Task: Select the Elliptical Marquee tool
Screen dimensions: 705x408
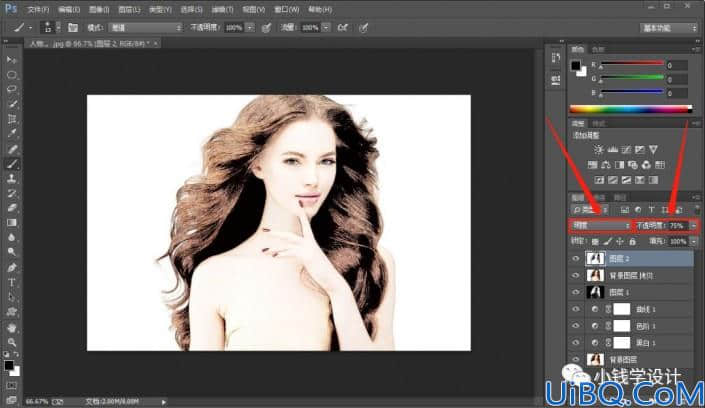Action: pos(12,75)
